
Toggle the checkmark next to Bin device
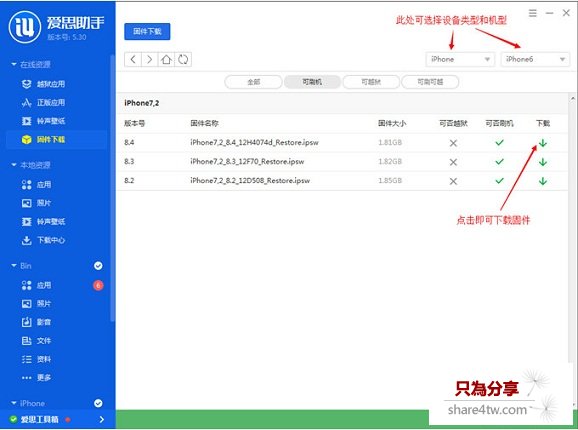[x=98, y=266]
